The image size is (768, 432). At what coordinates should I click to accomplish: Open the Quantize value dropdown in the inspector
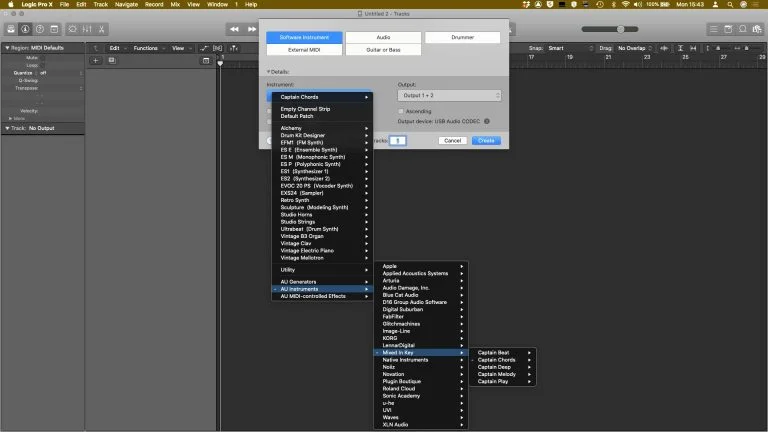(x=60, y=73)
